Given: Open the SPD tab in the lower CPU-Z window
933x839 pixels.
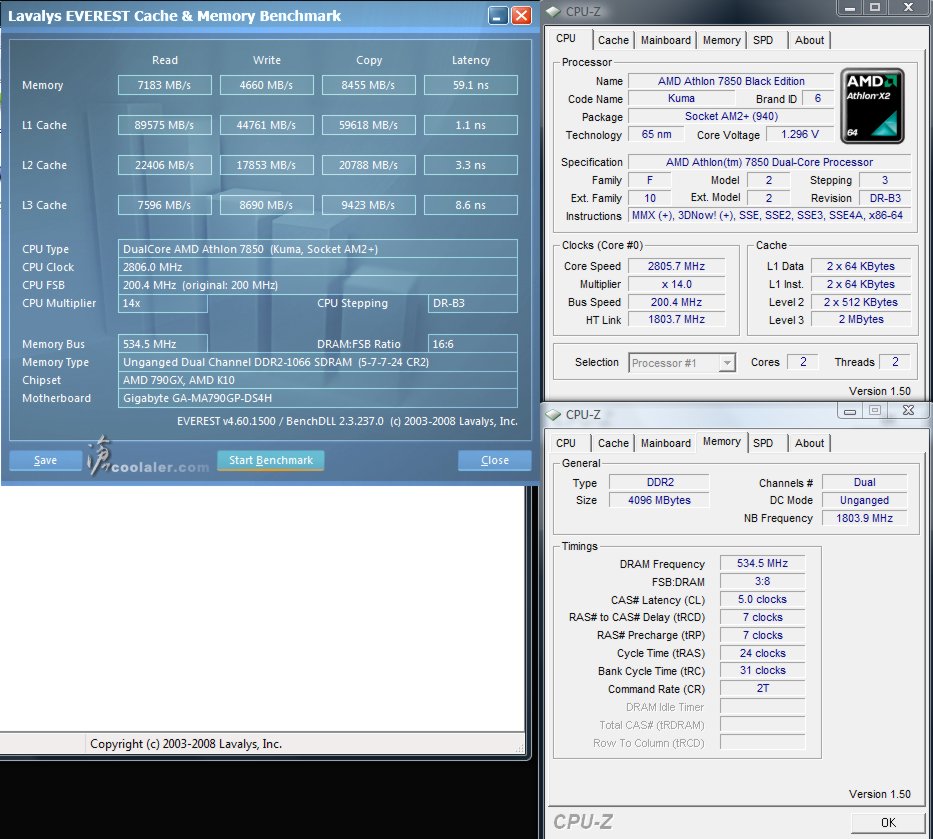Looking at the screenshot, I should pos(763,443).
